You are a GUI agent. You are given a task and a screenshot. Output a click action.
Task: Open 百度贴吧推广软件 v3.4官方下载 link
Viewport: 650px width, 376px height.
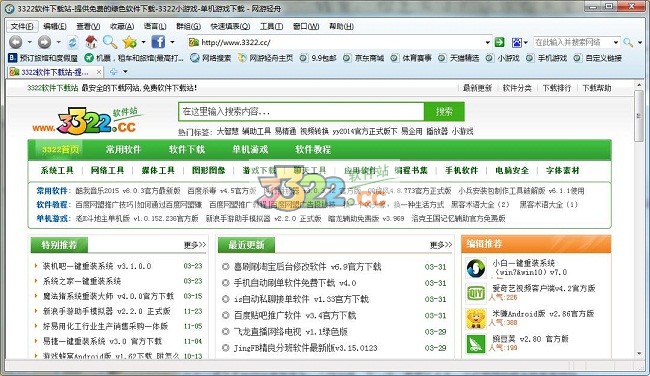tap(295, 315)
